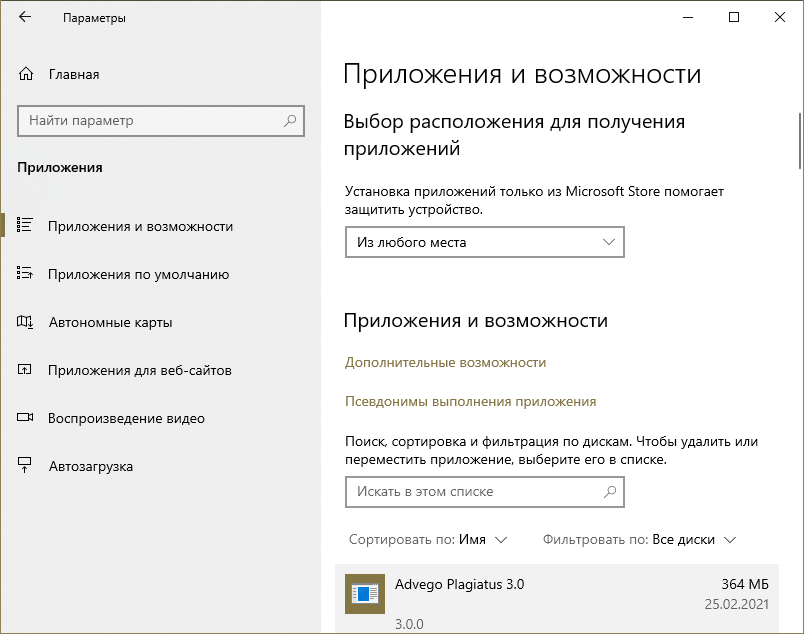Click the back arrow icon

(x=25, y=17)
